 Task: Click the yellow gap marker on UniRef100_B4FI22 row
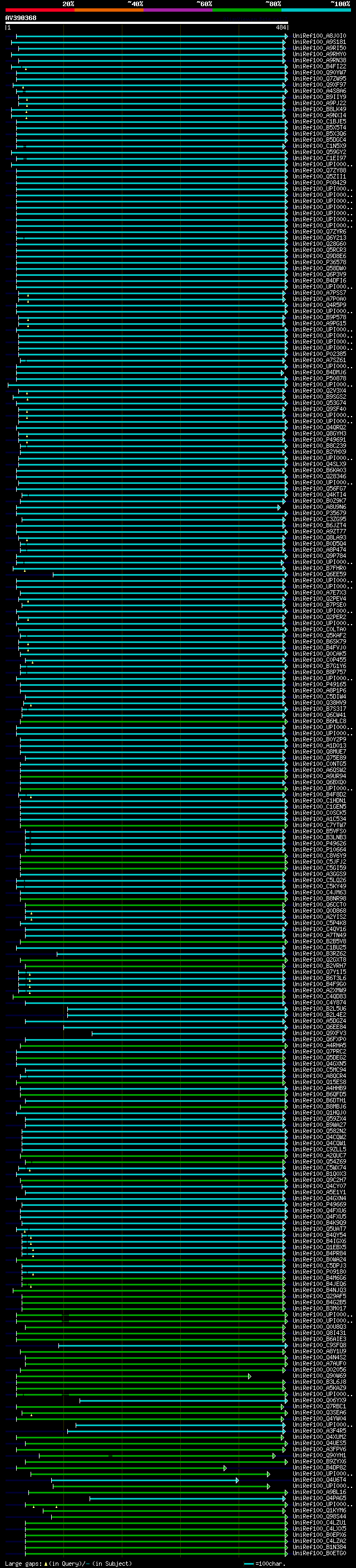26,69
